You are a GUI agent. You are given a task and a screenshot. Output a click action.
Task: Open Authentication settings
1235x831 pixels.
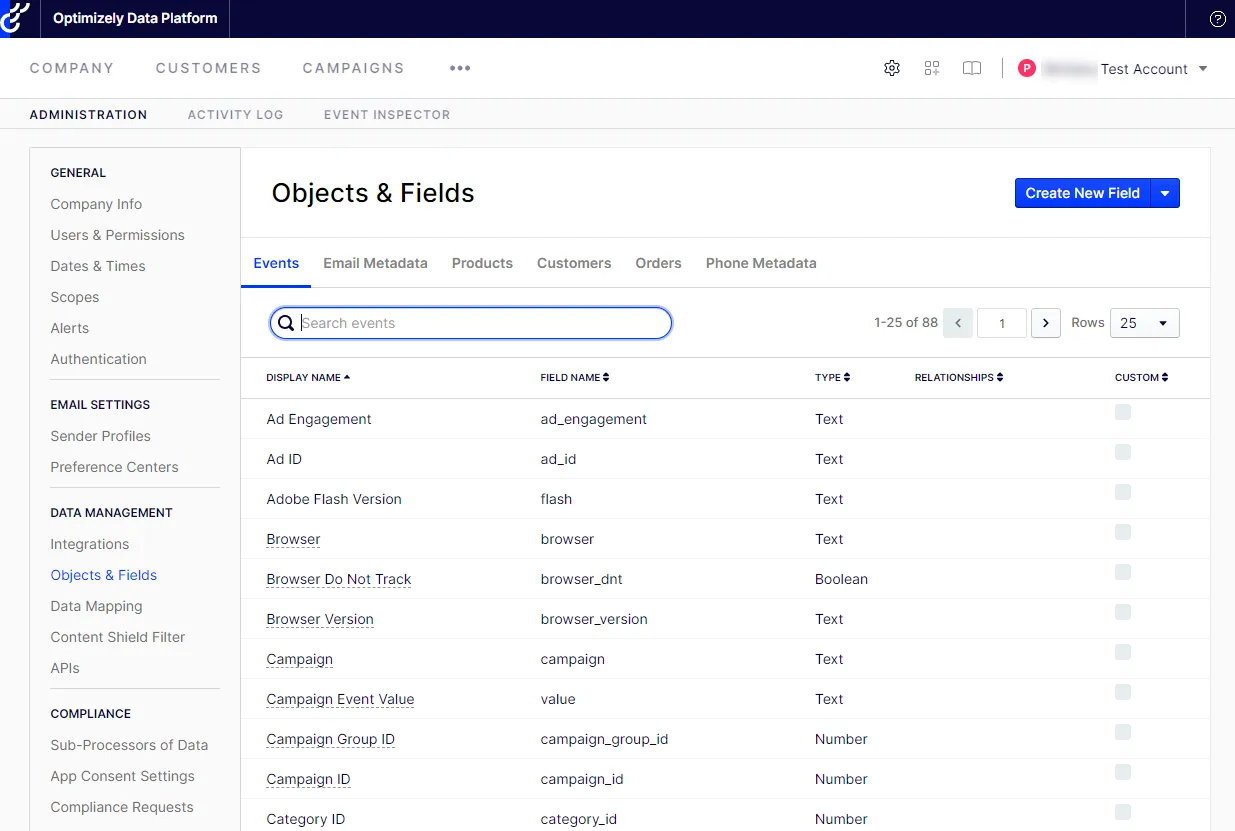click(98, 359)
